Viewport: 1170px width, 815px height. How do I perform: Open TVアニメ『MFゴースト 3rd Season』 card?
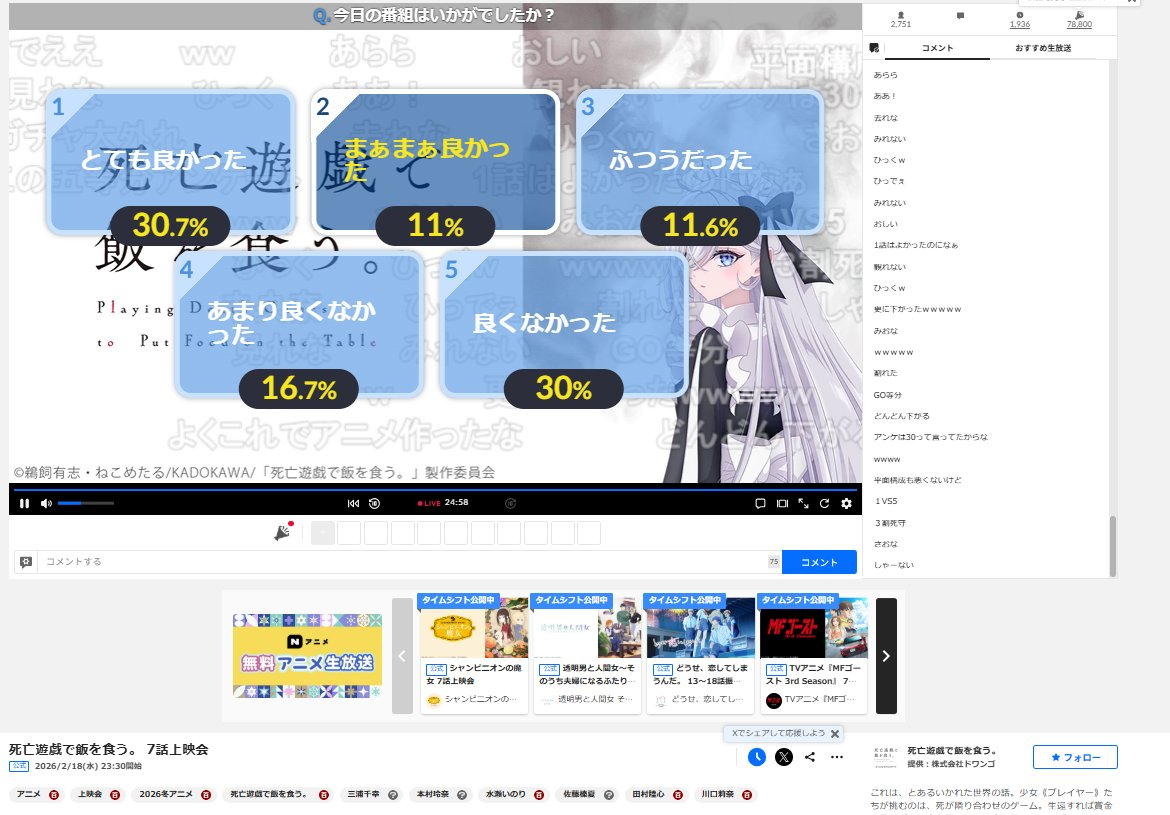pos(813,655)
